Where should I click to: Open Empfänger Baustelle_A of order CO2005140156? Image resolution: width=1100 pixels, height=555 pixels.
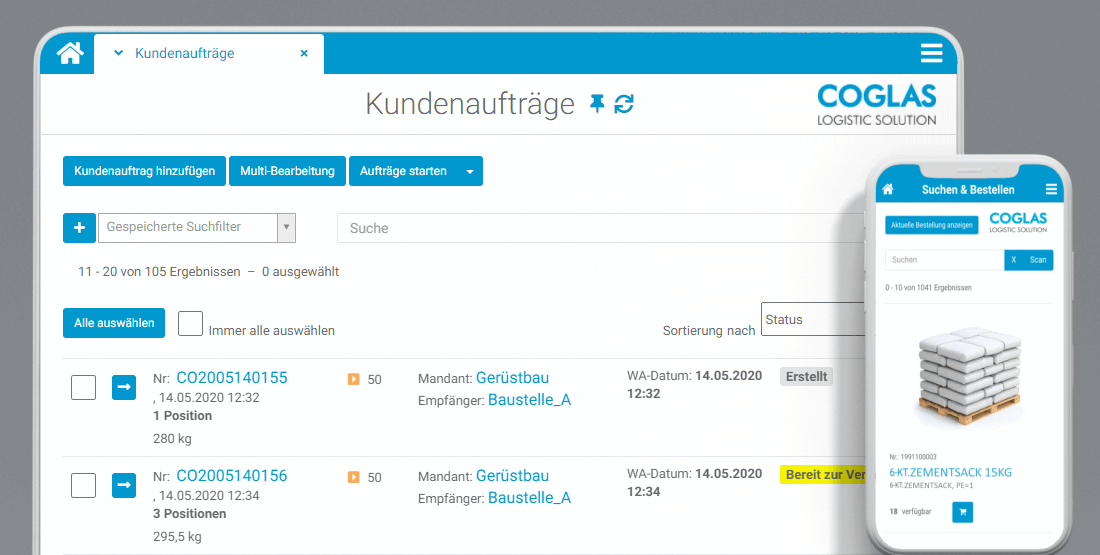pos(530,498)
